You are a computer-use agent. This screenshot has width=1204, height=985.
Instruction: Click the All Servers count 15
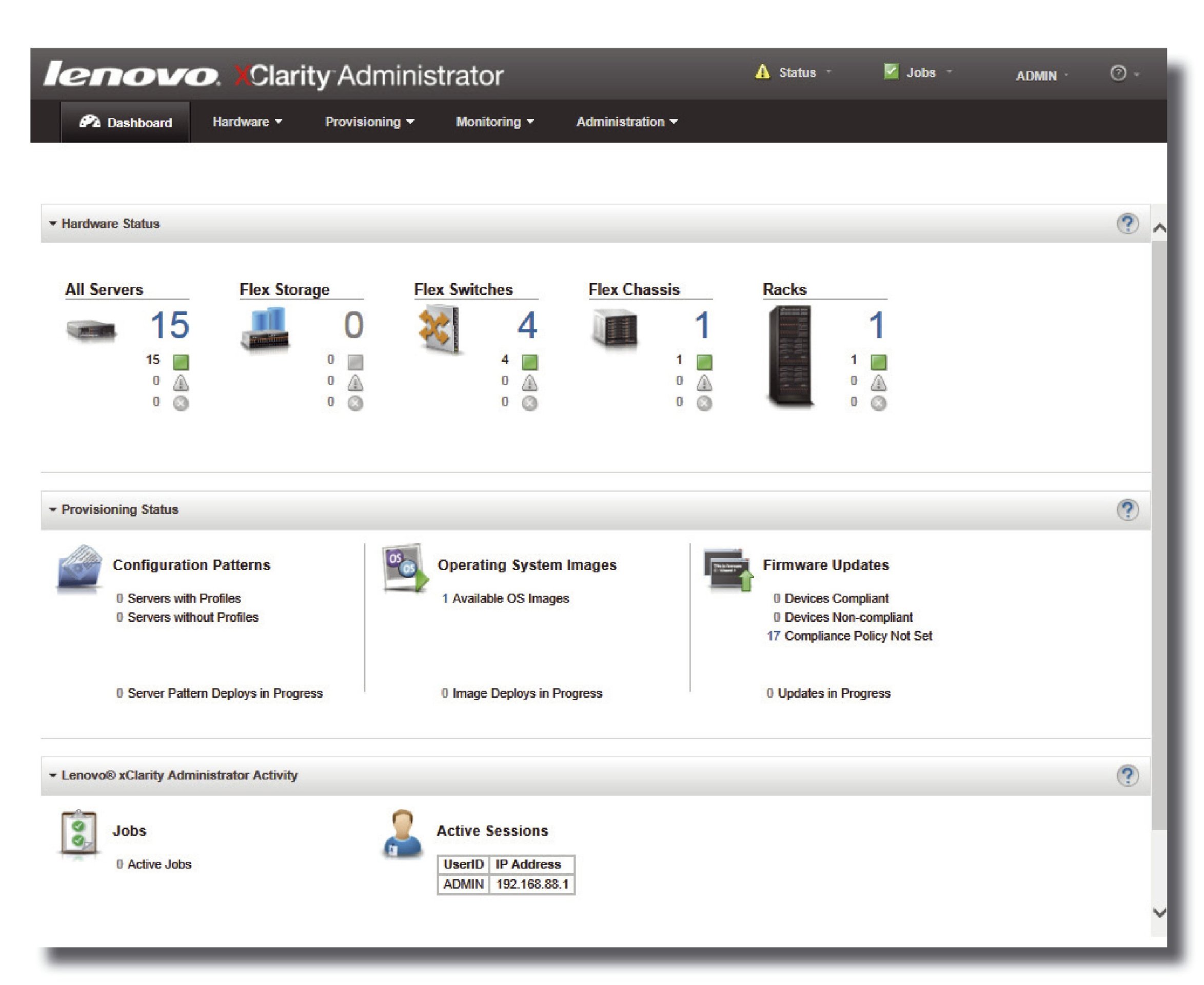170,325
